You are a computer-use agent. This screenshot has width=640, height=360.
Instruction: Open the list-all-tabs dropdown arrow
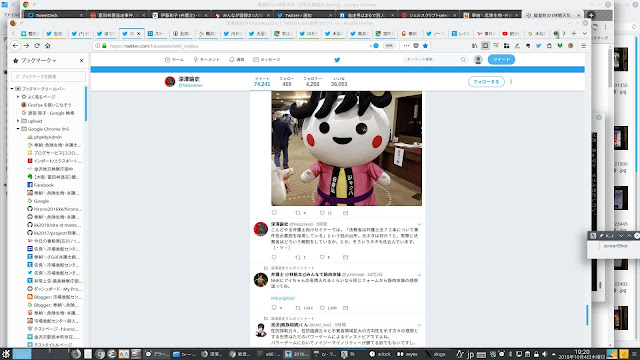pyautogui.click(x=584, y=33)
